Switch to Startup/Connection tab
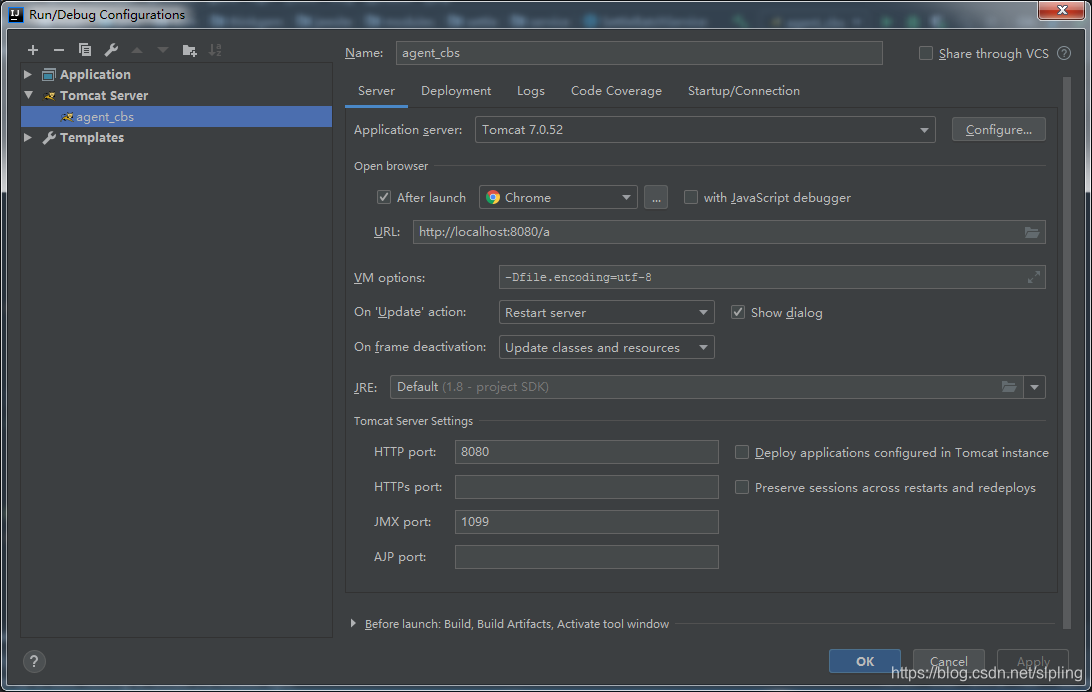This screenshot has width=1092, height=692. [x=744, y=91]
